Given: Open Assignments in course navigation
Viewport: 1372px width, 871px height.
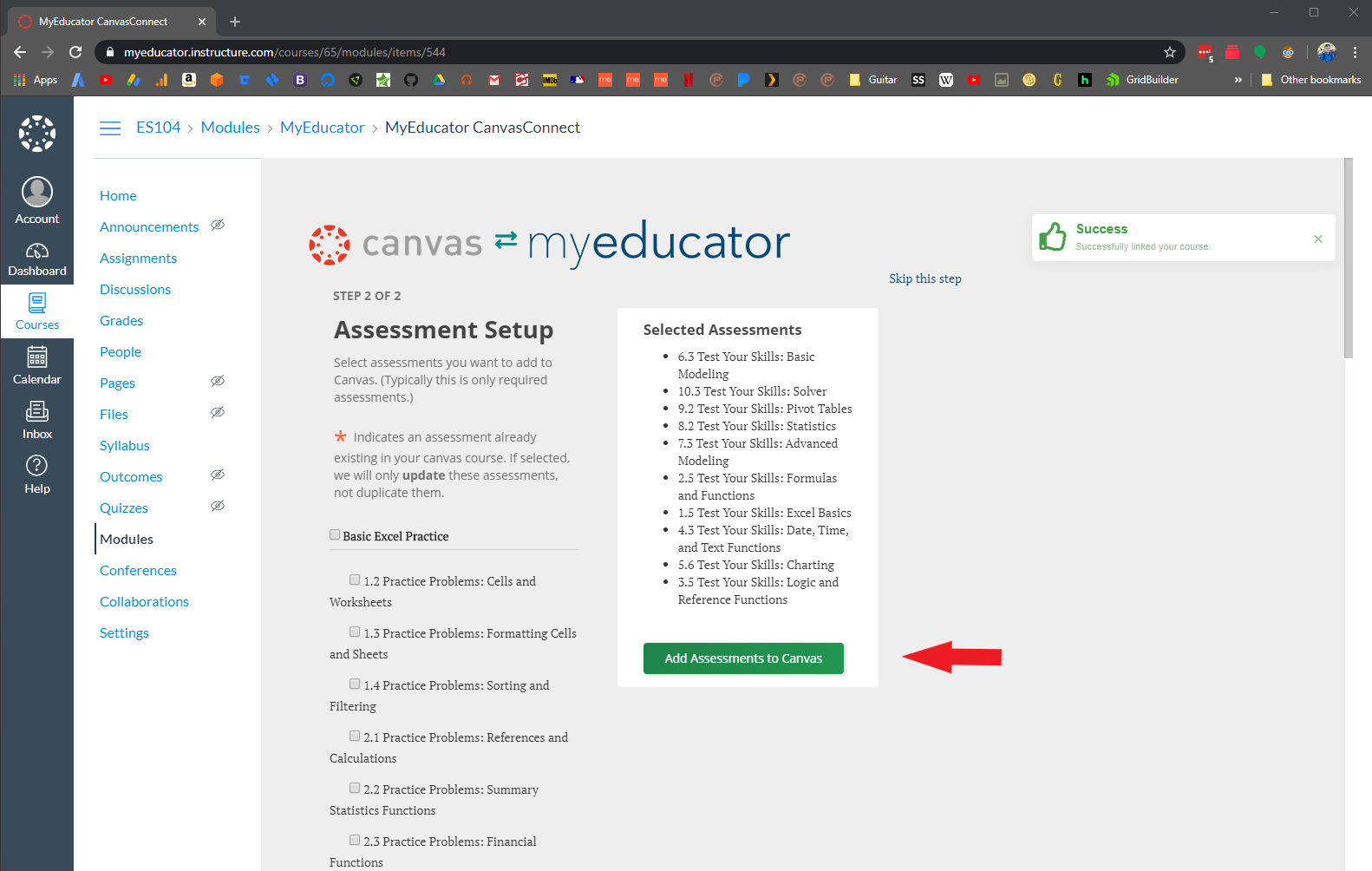Looking at the screenshot, I should [x=138, y=259].
